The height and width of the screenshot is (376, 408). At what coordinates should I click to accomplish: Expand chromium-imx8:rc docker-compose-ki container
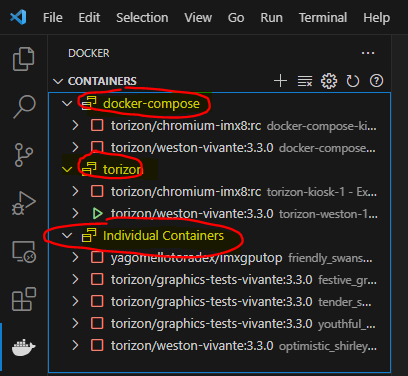[x=75, y=125]
